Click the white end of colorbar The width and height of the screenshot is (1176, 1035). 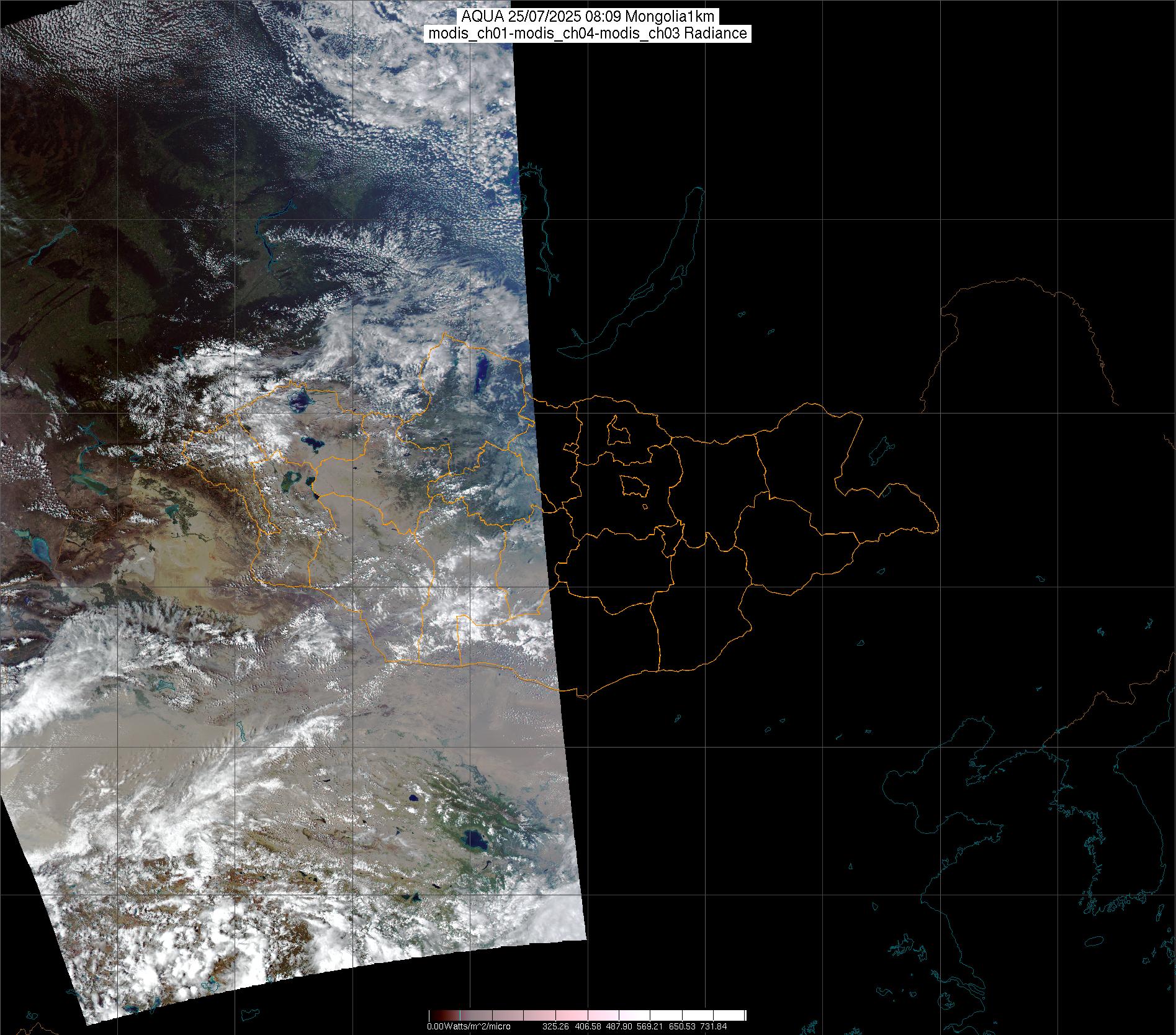(738, 1015)
